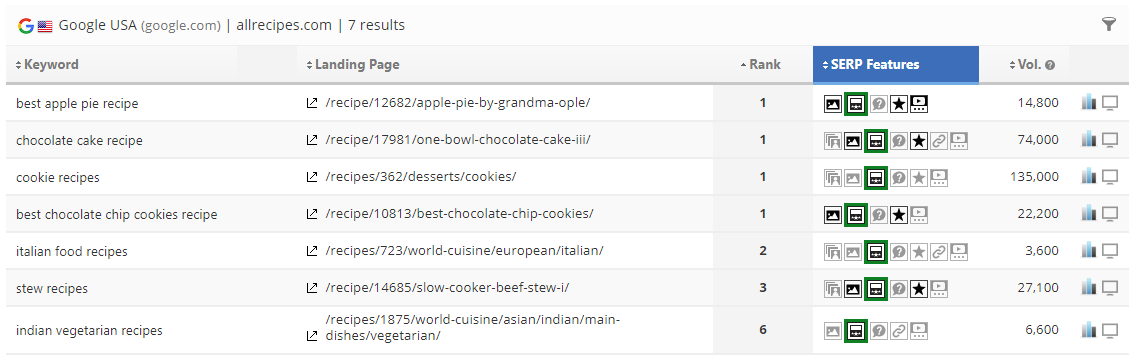Click link chain icon in chocolate cake row
This screenshot has height=361, width=1137.
tap(939, 140)
